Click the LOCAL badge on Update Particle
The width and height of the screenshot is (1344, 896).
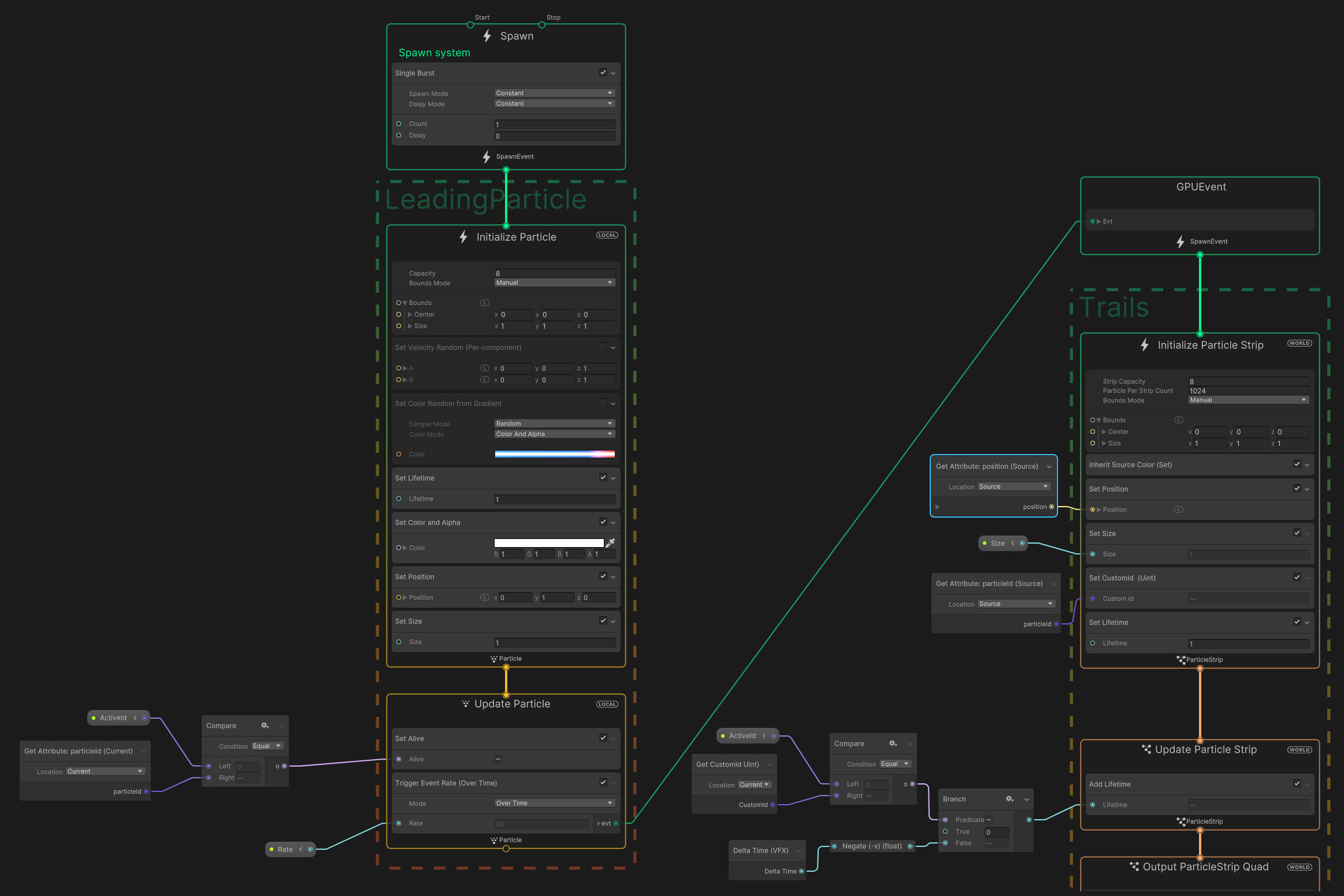607,704
